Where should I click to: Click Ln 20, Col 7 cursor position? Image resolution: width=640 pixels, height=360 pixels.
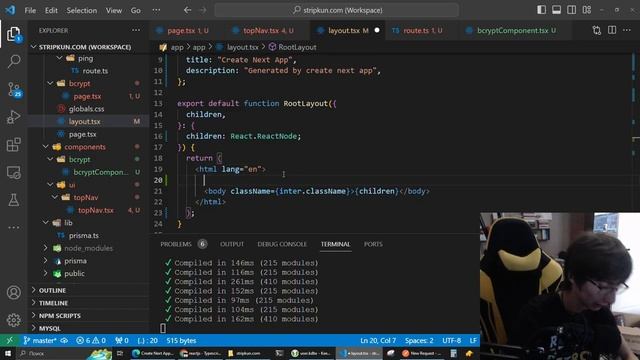tap(378, 340)
